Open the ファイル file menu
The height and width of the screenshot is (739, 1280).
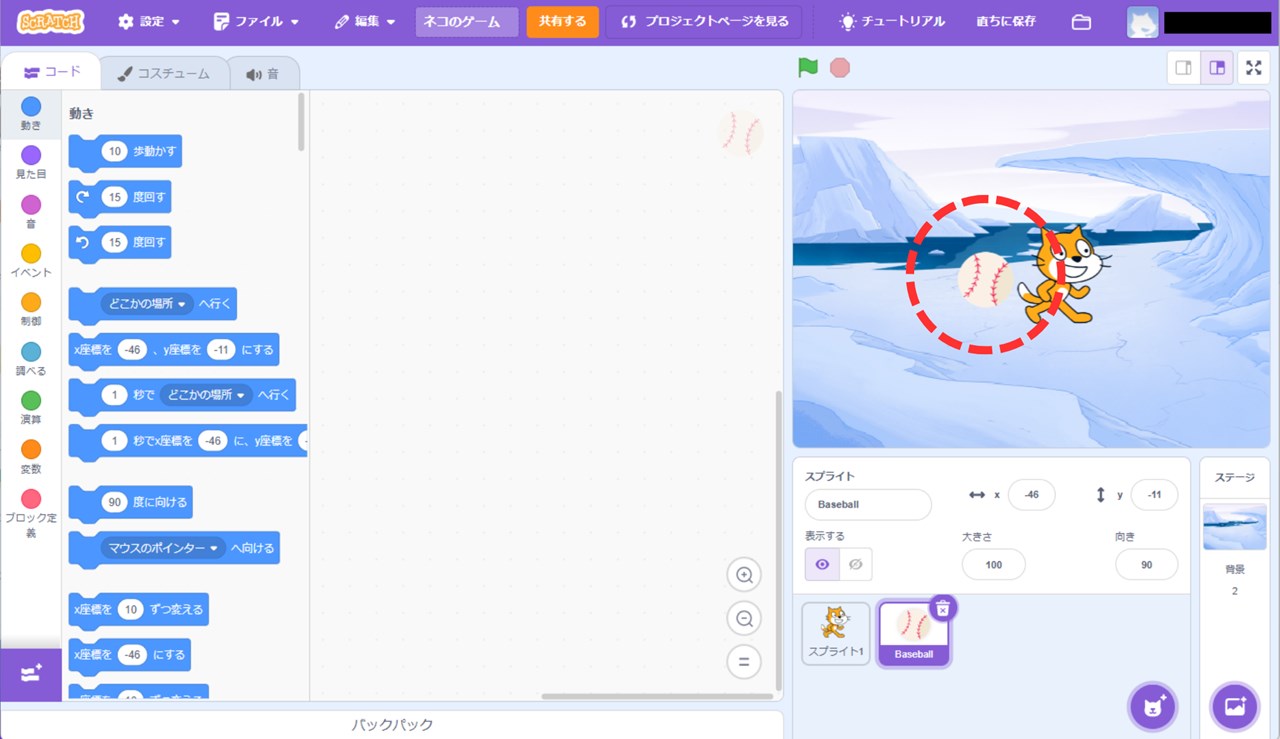coord(256,22)
